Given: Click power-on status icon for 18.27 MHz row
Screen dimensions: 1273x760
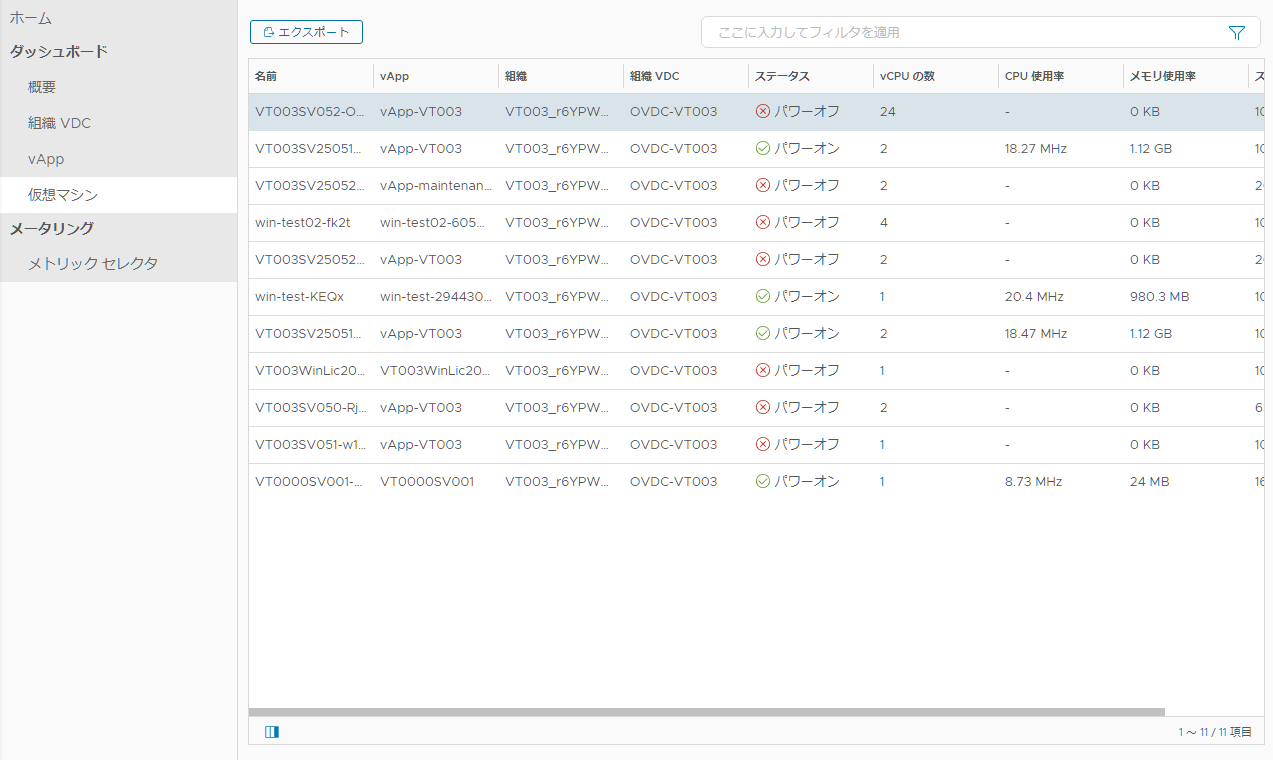Looking at the screenshot, I should (x=763, y=149).
